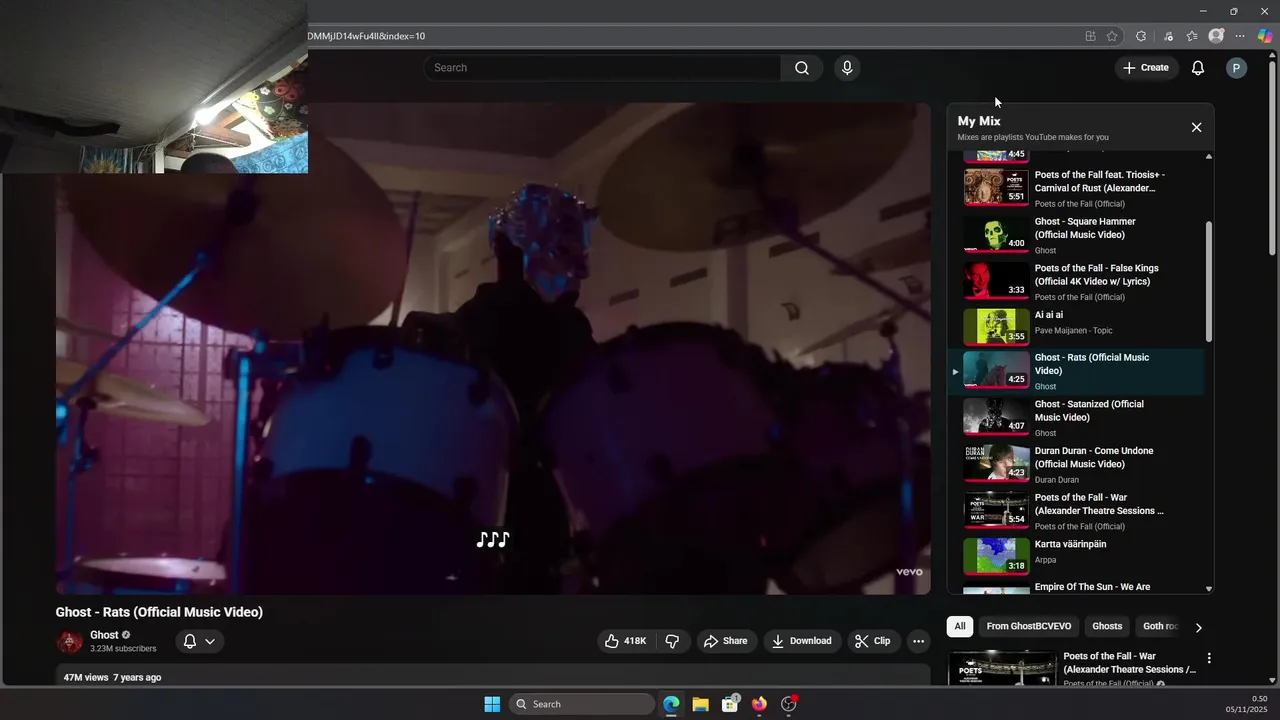The image size is (1280, 720).
Task: Open Edge split screen icon in address bar
Action: 1090,36
